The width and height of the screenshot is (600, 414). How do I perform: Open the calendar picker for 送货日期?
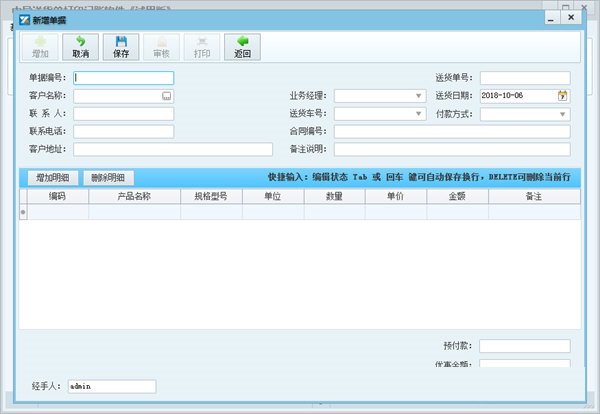pos(562,96)
